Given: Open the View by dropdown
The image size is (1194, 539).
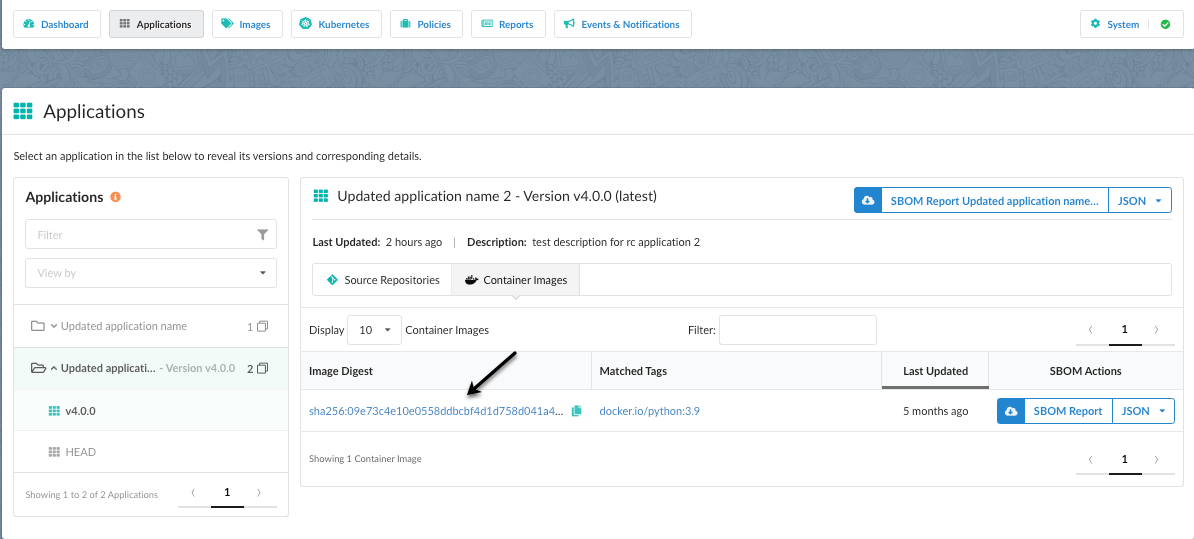Looking at the screenshot, I should [x=151, y=273].
